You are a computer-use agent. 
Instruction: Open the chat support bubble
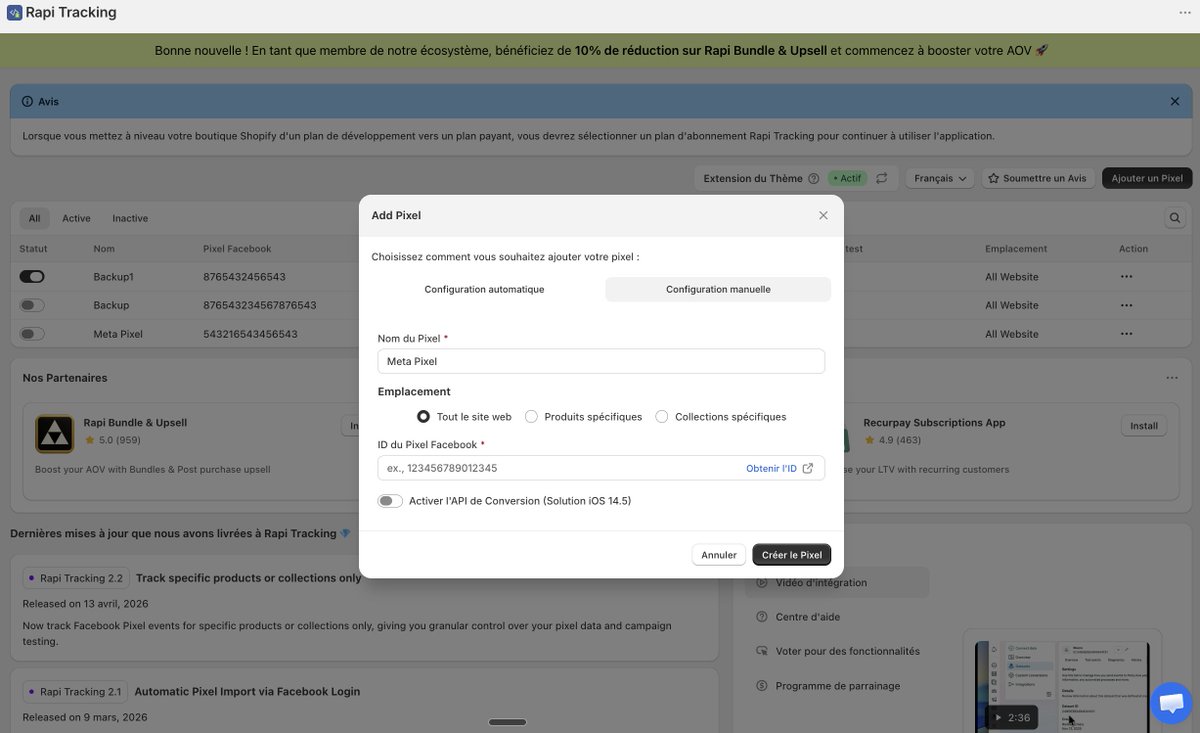pyautogui.click(x=1170, y=703)
